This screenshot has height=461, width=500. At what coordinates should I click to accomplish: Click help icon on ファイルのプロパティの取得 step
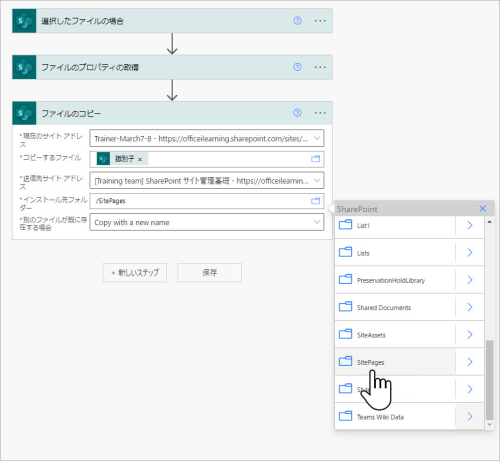tap(297, 67)
